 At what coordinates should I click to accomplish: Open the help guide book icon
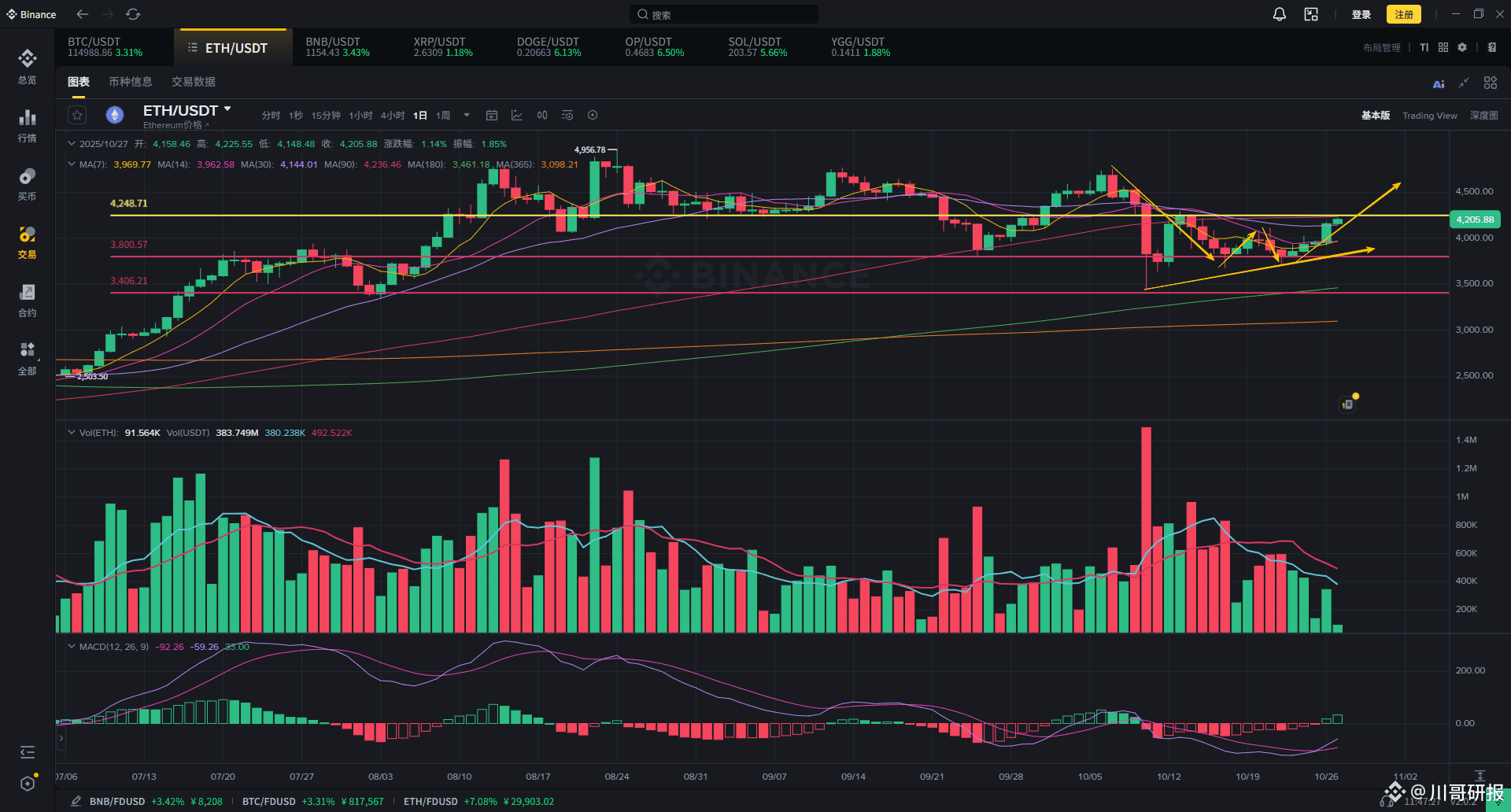click(x=1492, y=47)
